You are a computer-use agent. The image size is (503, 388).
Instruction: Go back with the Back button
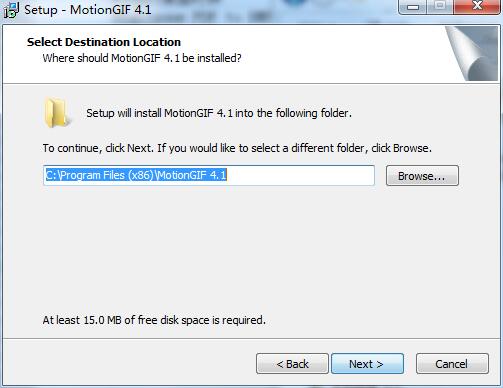coord(292,364)
